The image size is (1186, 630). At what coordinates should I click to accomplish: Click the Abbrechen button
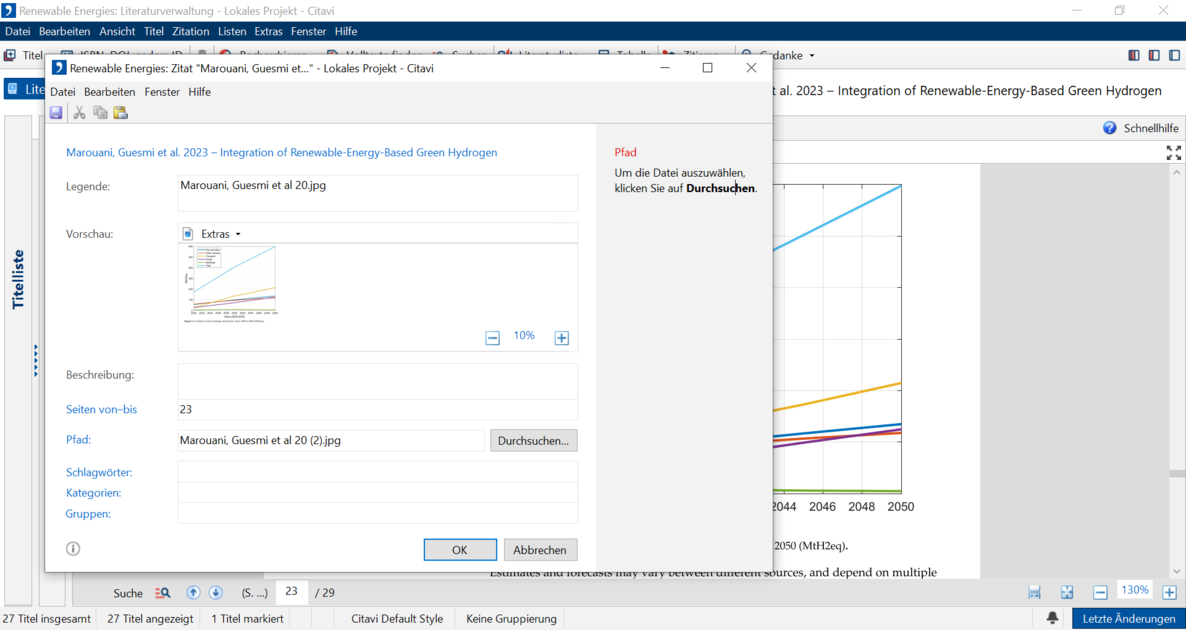tap(540, 550)
